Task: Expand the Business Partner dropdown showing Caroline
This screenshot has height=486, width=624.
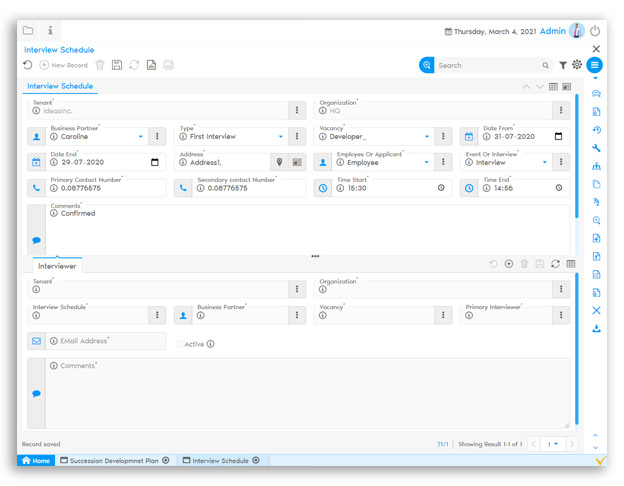Action: click(x=141, y=136)
